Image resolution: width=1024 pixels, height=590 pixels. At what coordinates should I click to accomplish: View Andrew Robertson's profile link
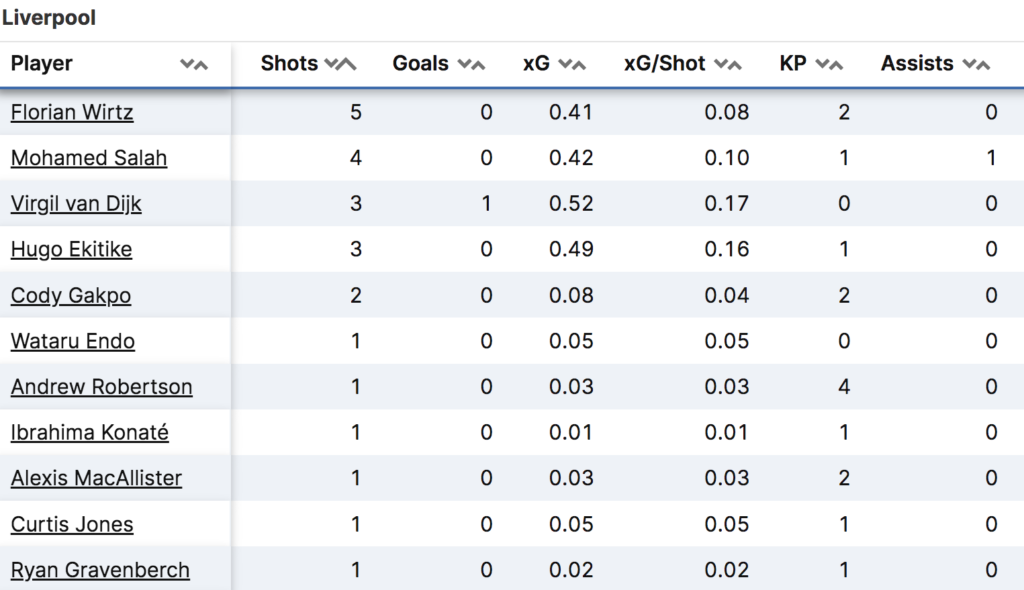[102, 387]
